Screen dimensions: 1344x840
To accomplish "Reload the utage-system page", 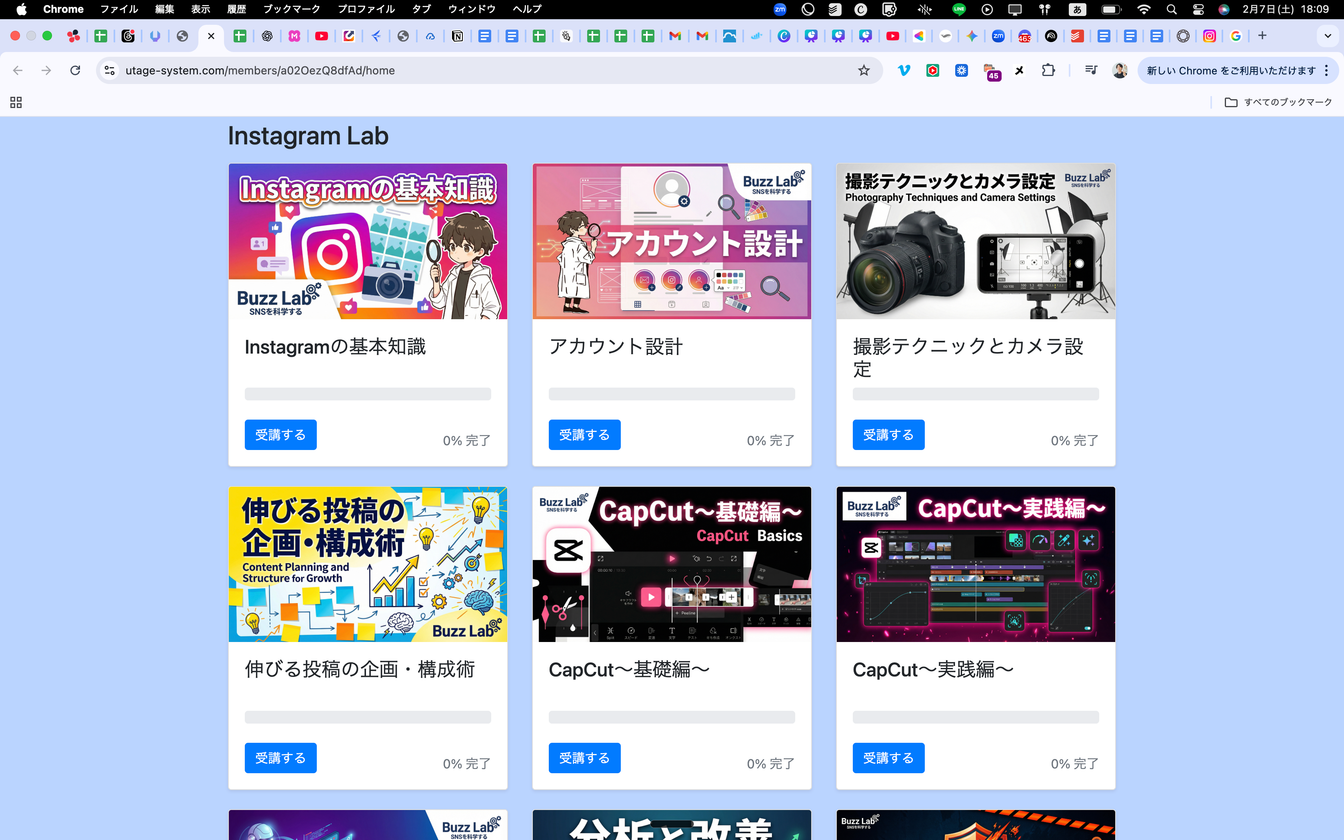I will tap(75, 71).
